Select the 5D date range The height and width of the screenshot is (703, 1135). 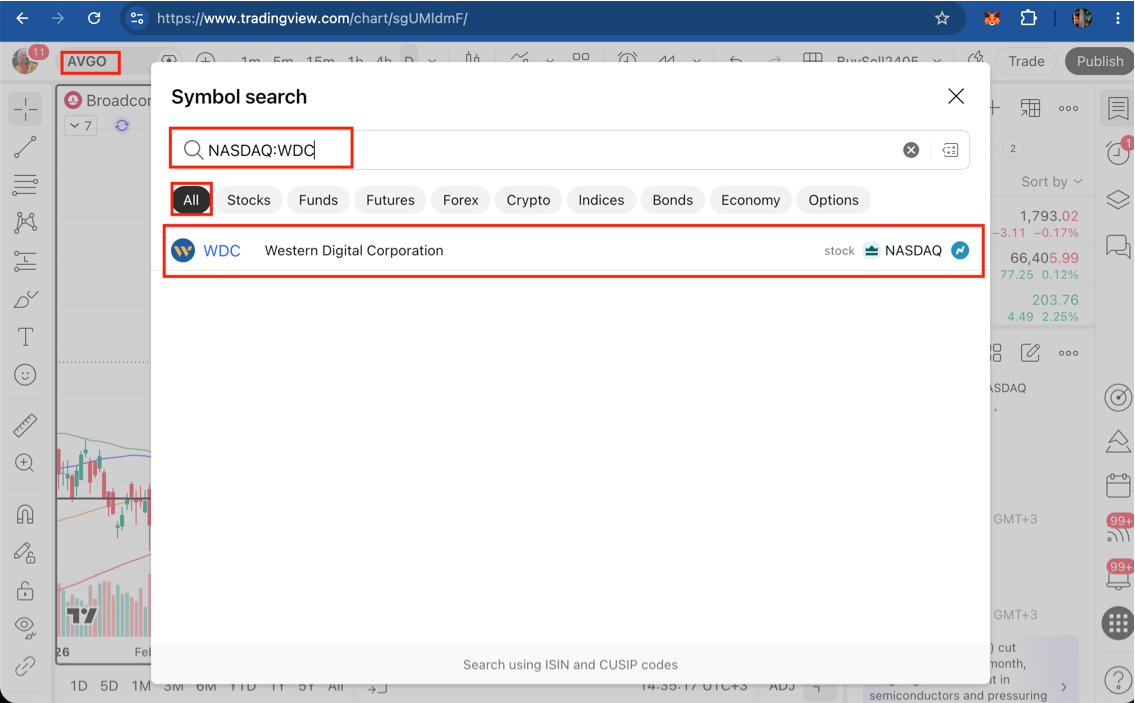click(109, 686)
